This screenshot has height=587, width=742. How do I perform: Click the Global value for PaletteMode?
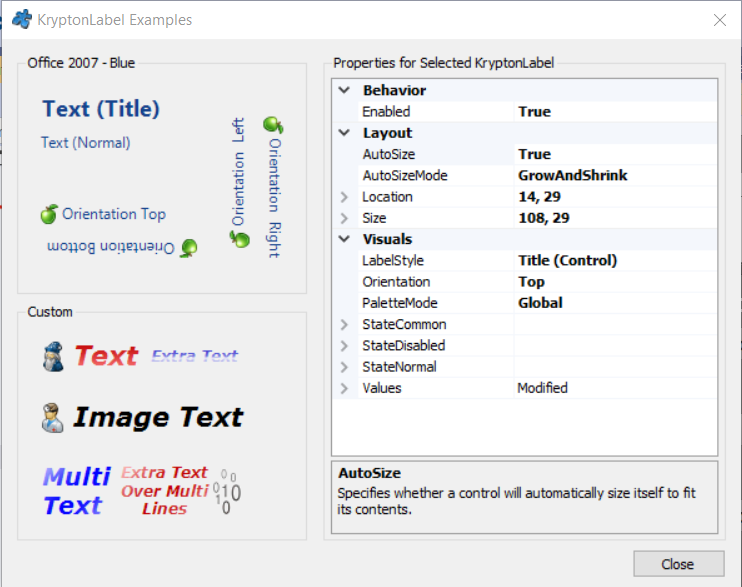click(540, 303)
